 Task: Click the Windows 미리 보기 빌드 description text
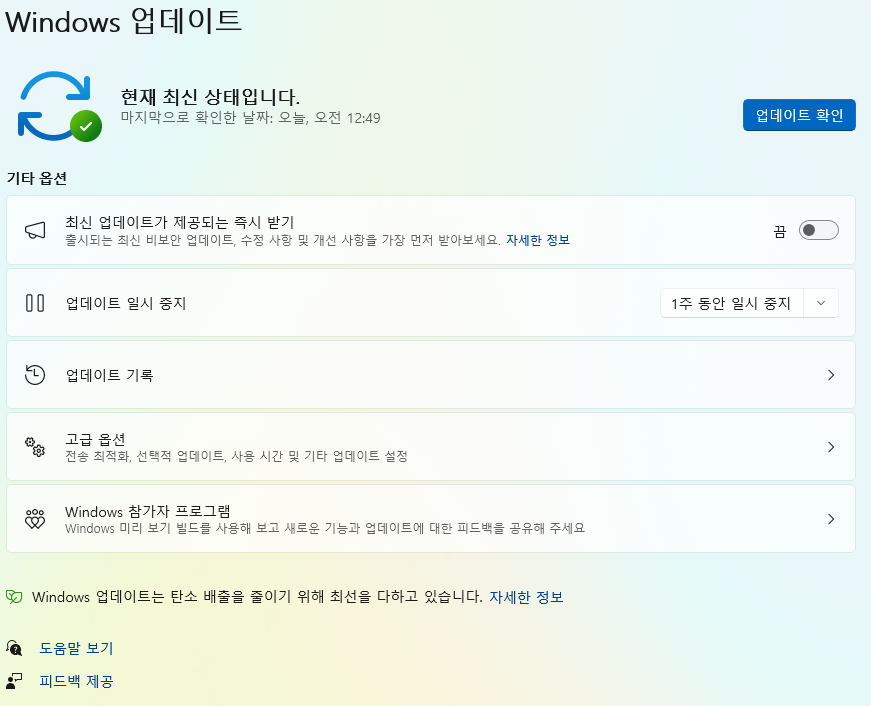(x=325, y=528)
